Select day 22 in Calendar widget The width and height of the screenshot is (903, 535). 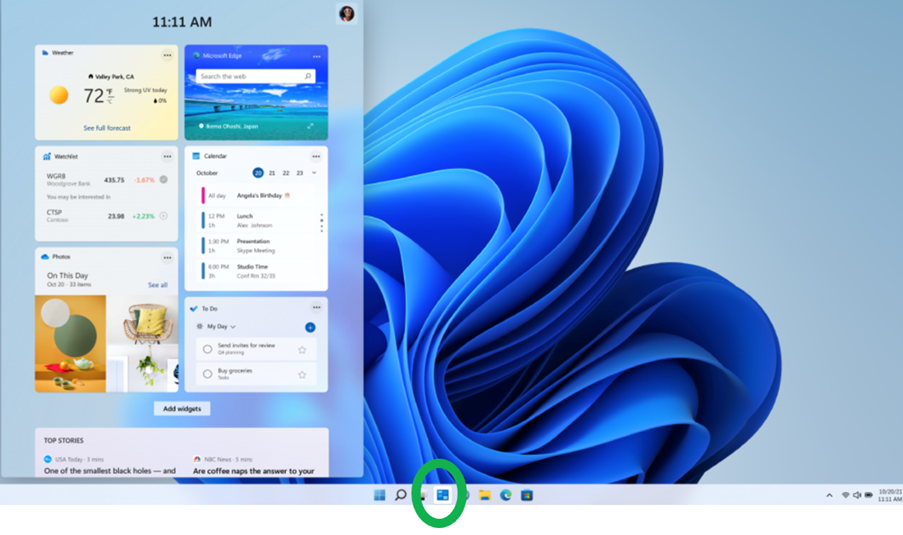(x=286, y=173)
